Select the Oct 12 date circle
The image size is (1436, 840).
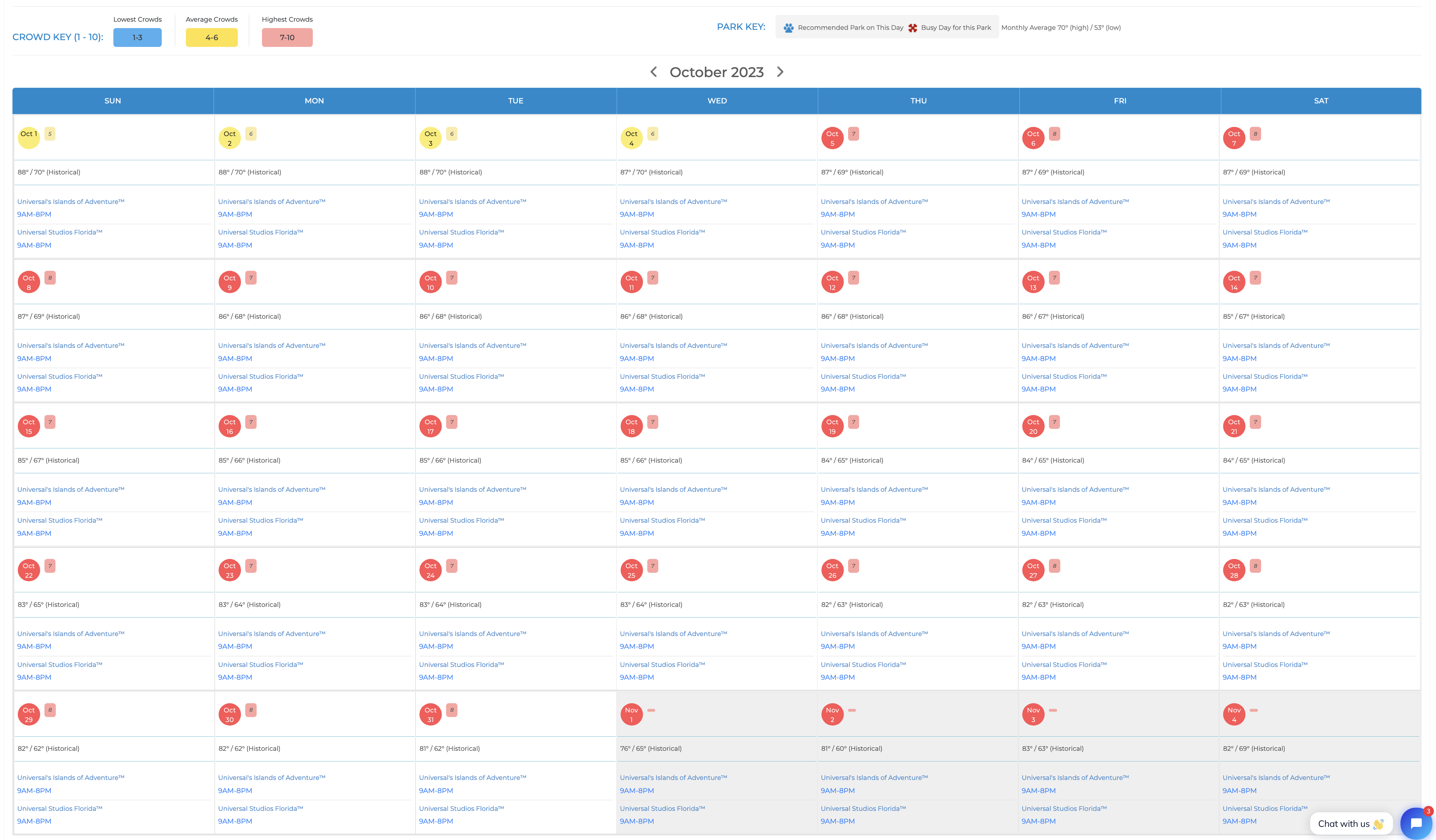click(x=832, y=282)
